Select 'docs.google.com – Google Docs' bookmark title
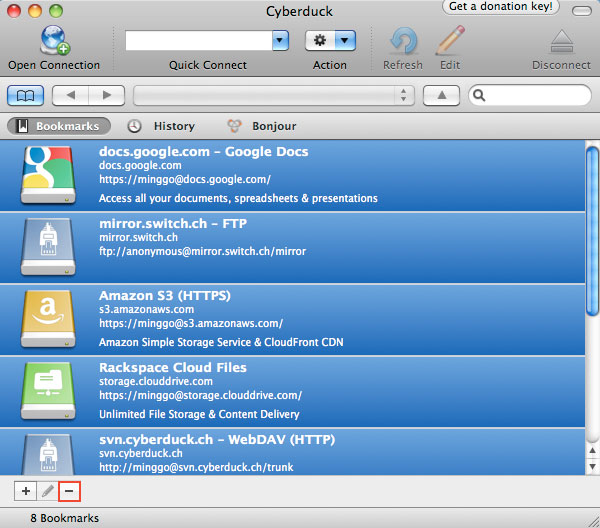Screen dimensions: 600x528 pyautogui.click(x=204, y=152)
